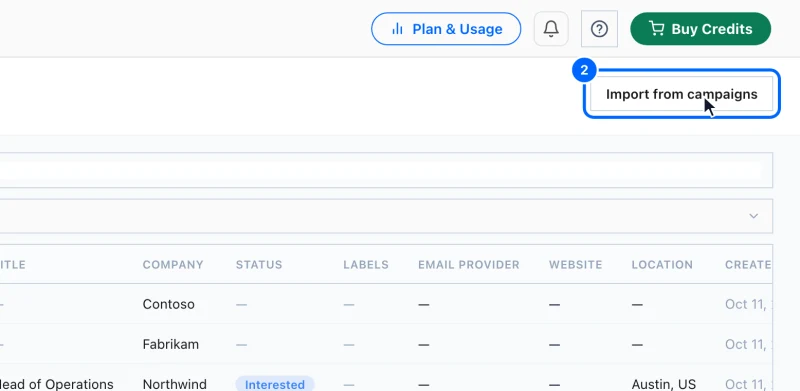Select the Contoso company cell

tap(168, 304)
